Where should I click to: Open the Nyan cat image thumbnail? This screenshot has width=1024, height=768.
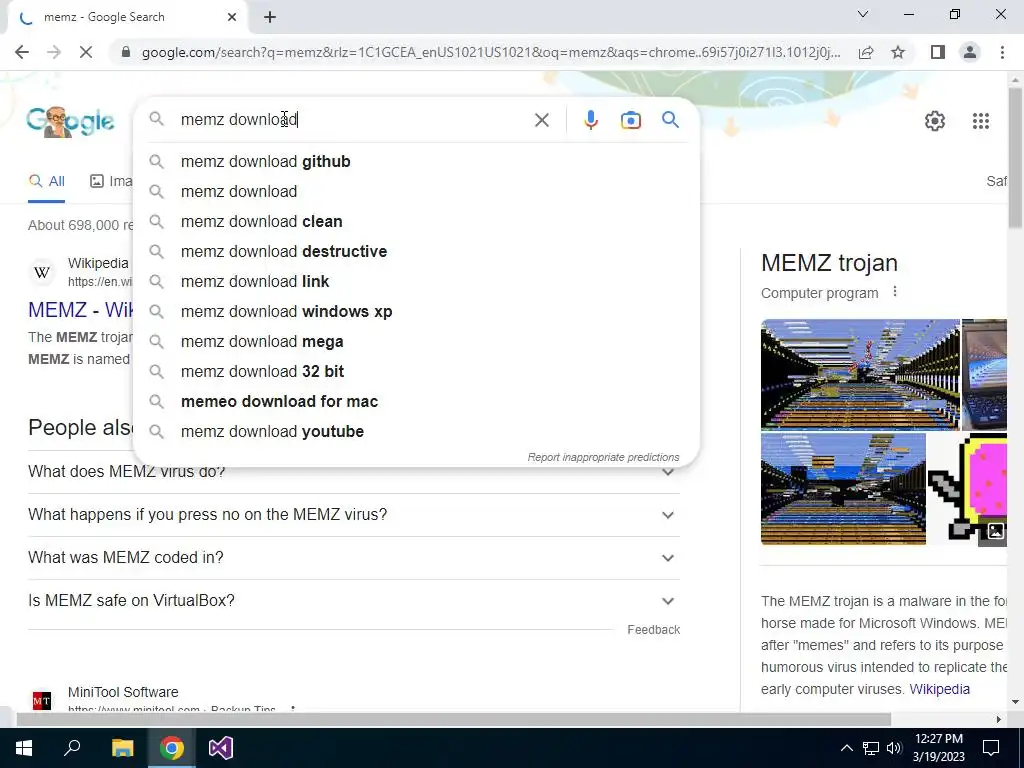coord(967,488)
